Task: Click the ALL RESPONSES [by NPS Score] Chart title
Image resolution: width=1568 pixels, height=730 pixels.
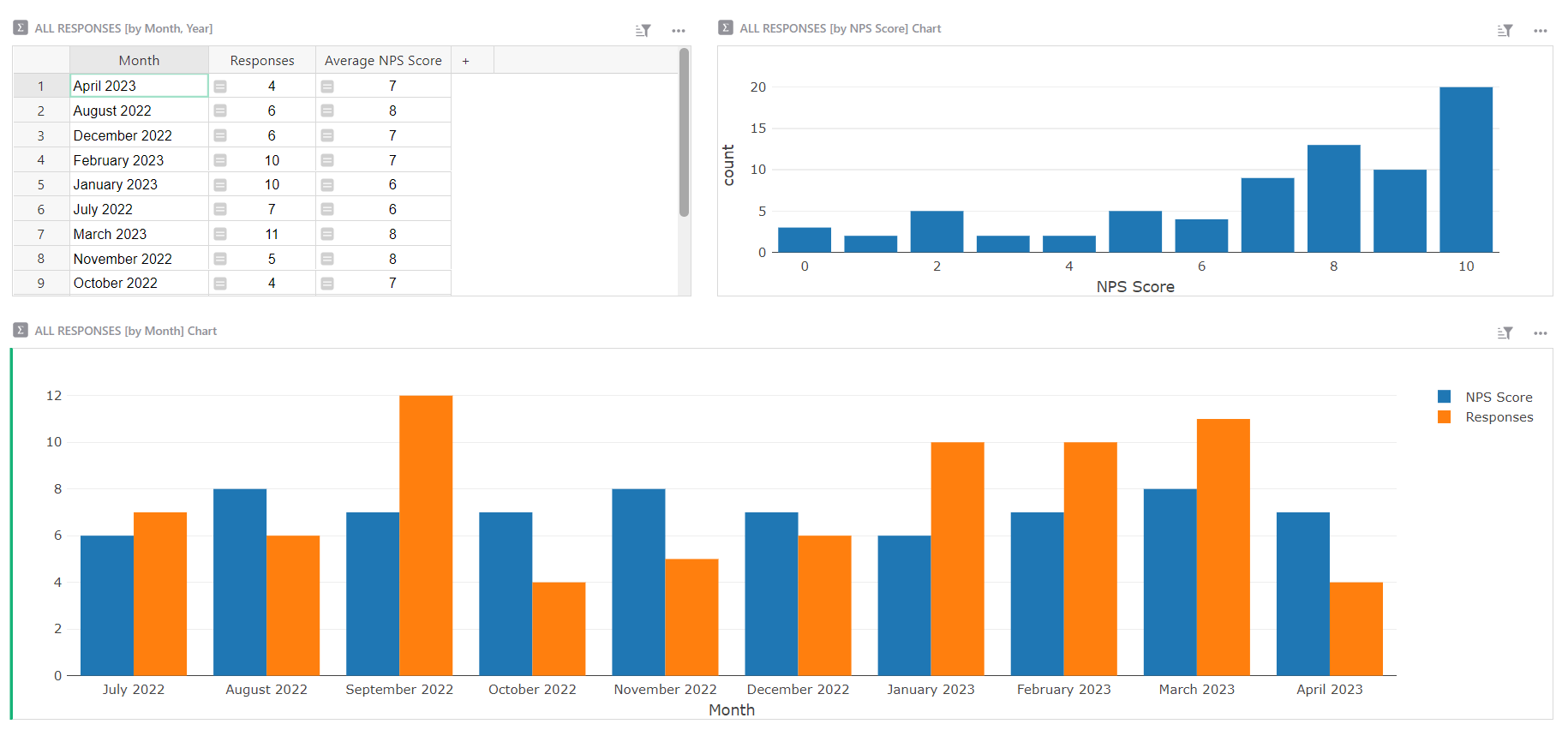Action: pyautogui.click(x=840, y=28)
